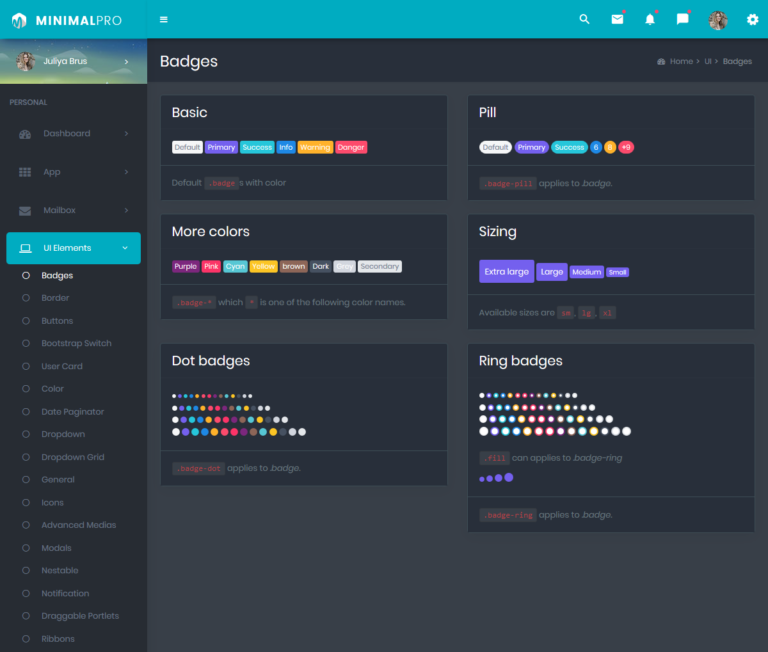This screenshot has height=652, width=768.
Task: Click the Warning badge in Basic card
Action: [x=315, y=147]
